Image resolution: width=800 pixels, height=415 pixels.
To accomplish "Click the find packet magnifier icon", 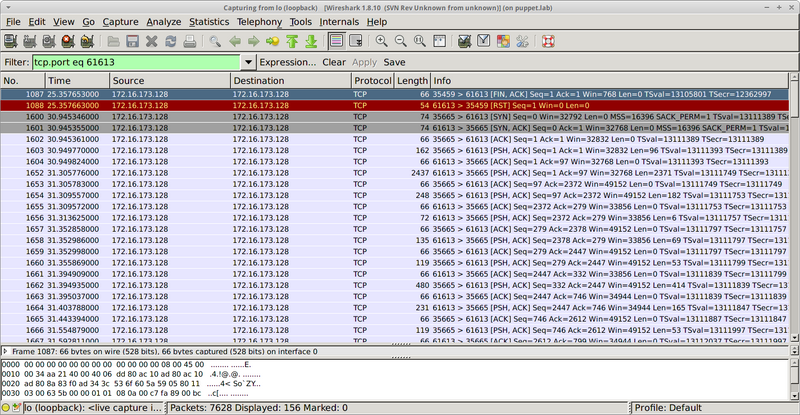I will [x=215, y=41].
